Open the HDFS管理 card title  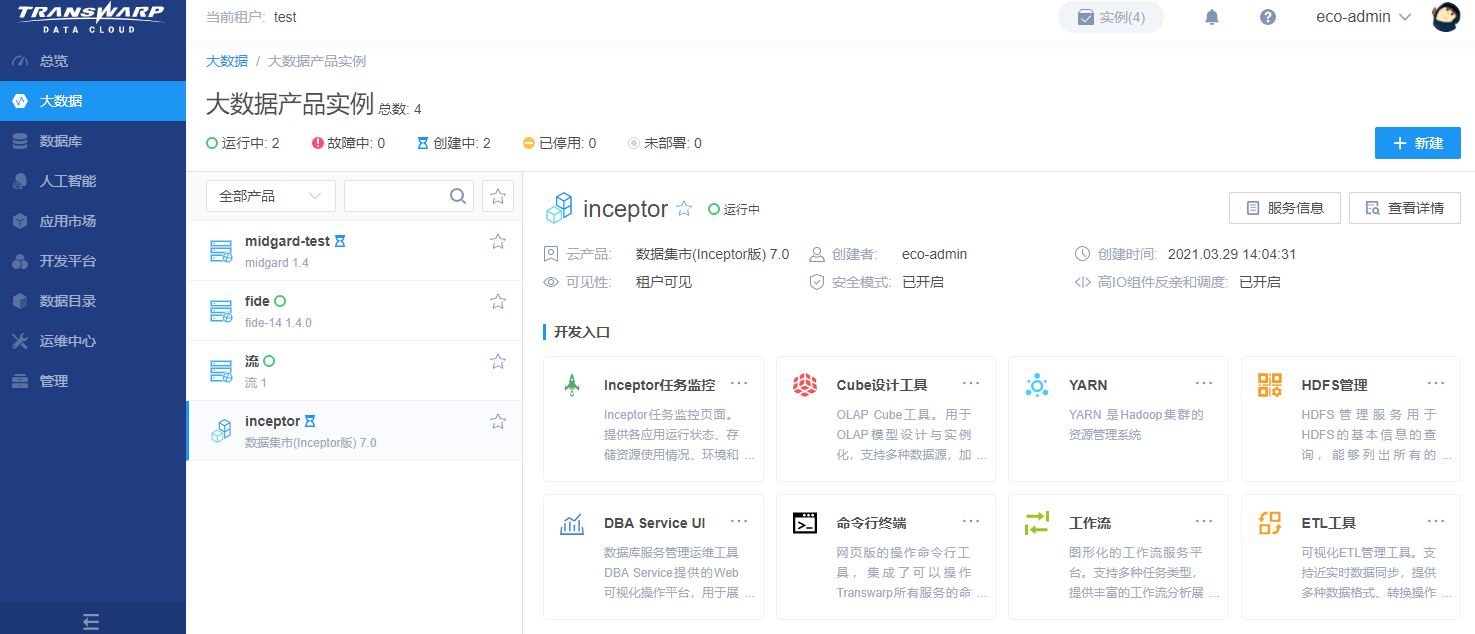[1335, 385]
